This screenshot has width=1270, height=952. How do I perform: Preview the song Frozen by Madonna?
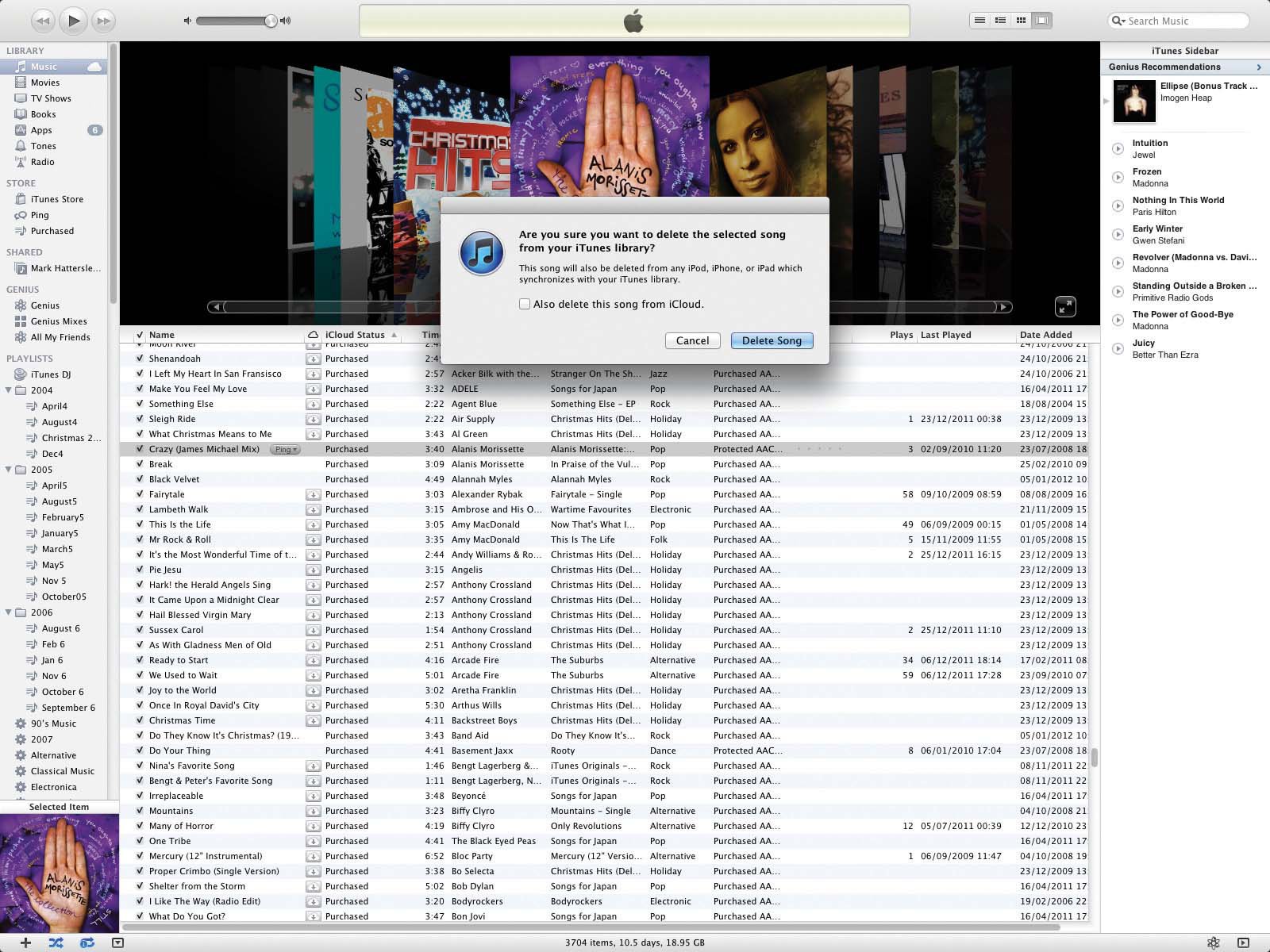click(x=1118, y=177)
